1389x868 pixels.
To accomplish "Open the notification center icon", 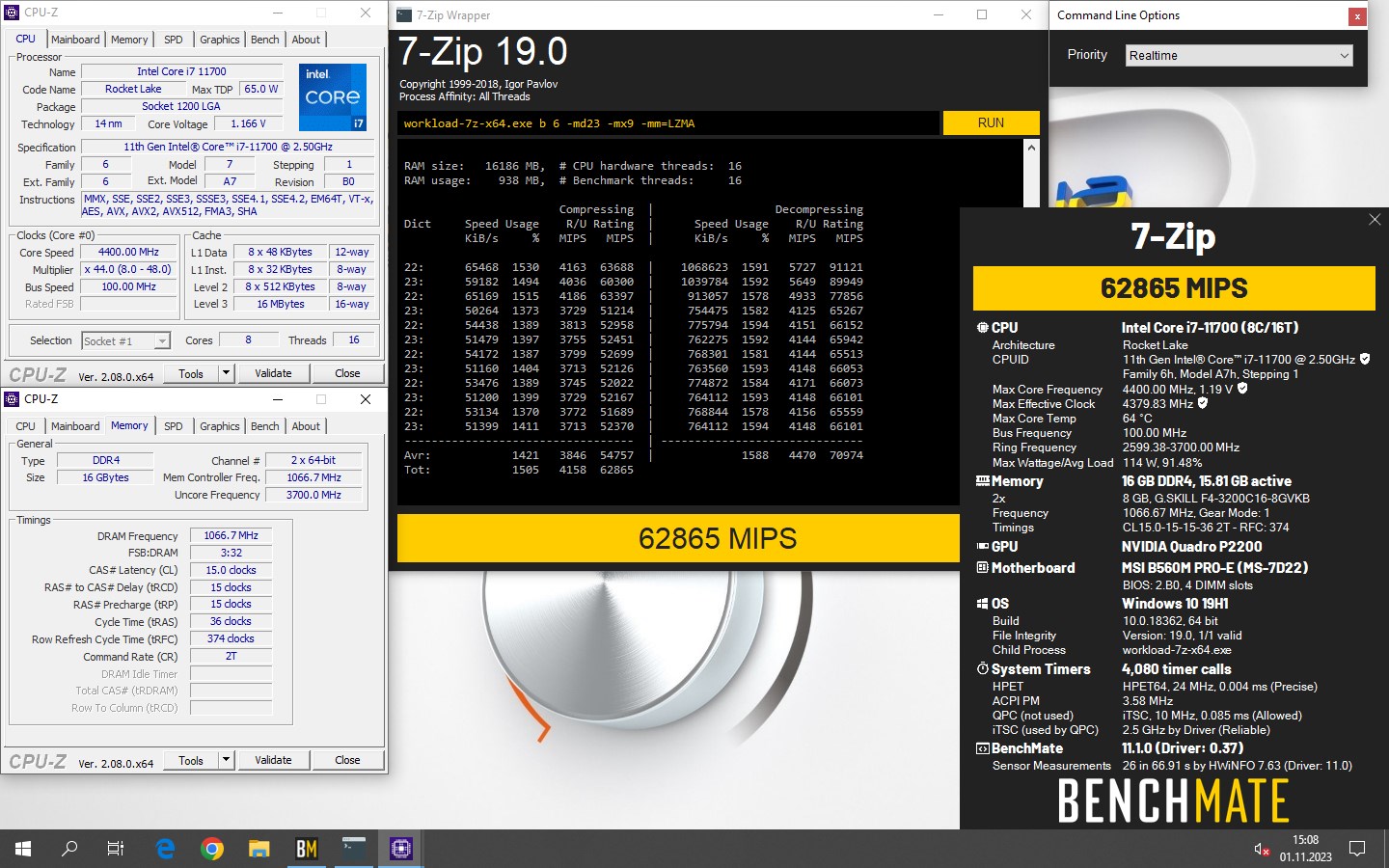I will (1357, 849).
